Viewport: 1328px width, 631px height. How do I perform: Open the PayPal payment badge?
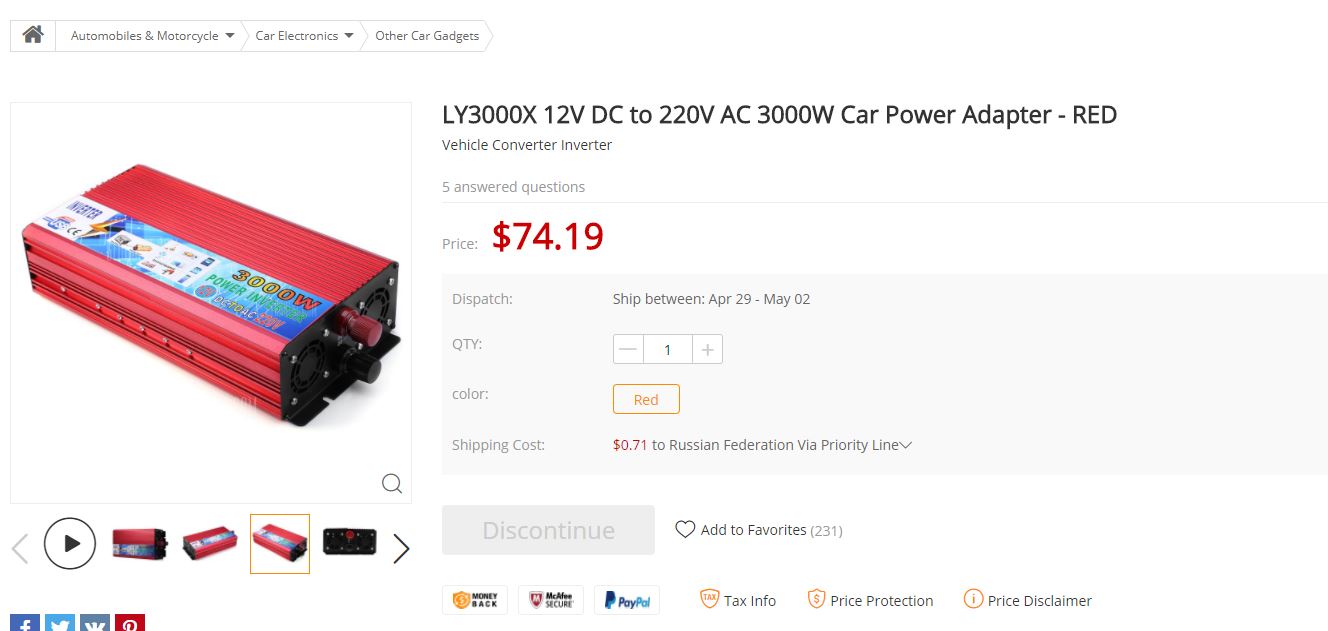click(627, 600)
